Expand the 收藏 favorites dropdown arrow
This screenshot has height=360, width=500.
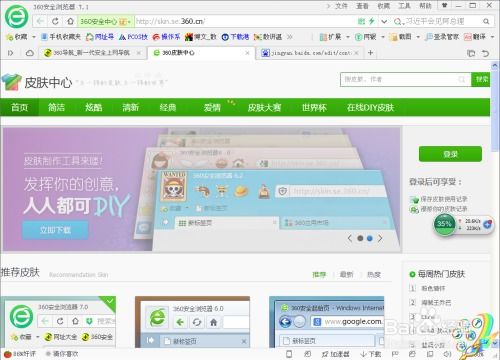tap(34, 37)
